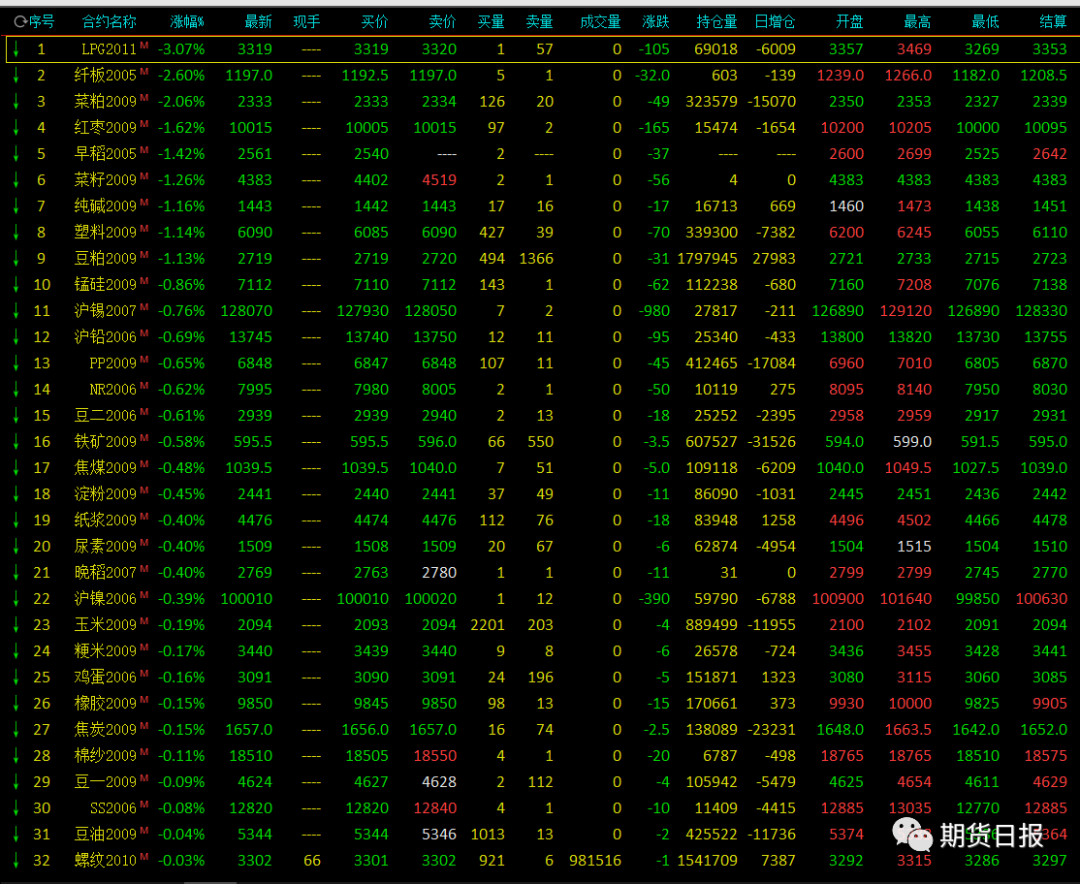This screenshot has height=884, width=1080.
Task: Select contract 焦煤2009
Action: [x=105, y=468]
